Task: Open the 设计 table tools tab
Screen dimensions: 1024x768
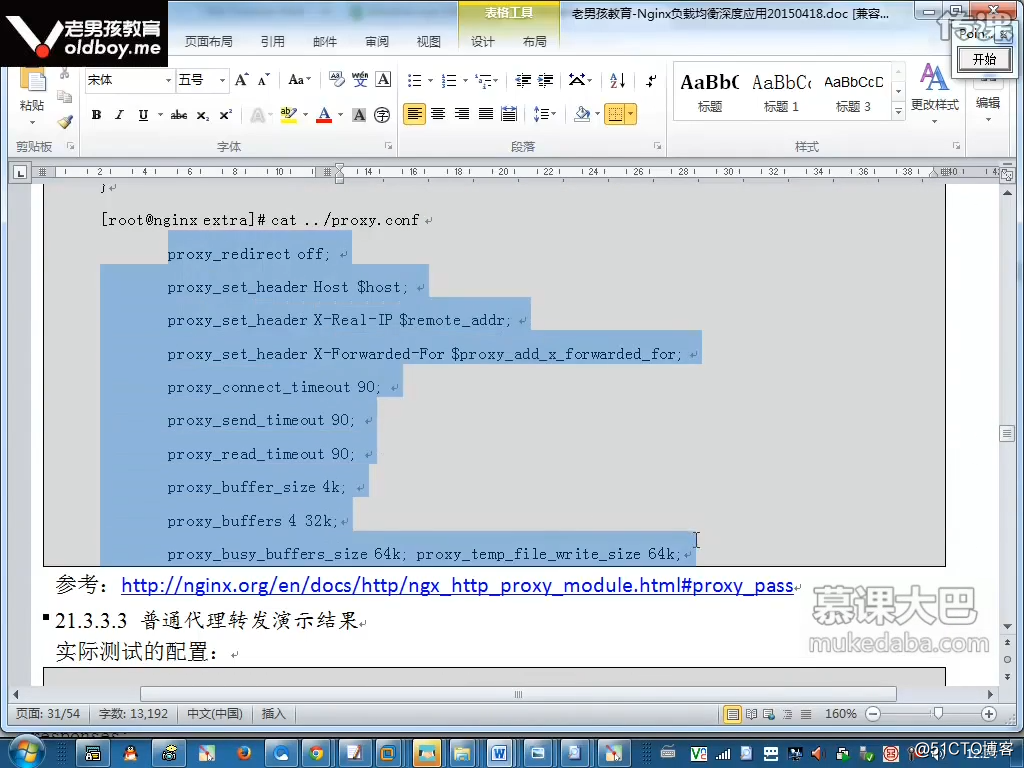Action: click(483, 41)
